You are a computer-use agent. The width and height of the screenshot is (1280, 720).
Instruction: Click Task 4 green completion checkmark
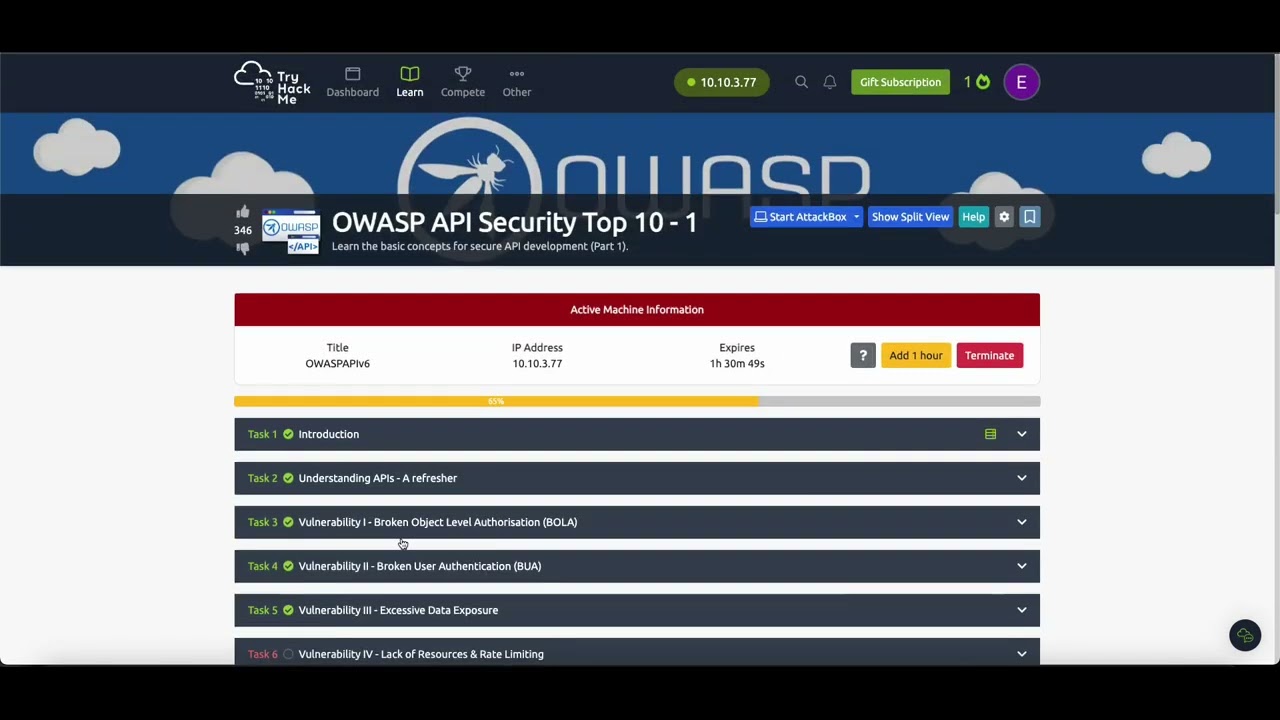[288, 566]
